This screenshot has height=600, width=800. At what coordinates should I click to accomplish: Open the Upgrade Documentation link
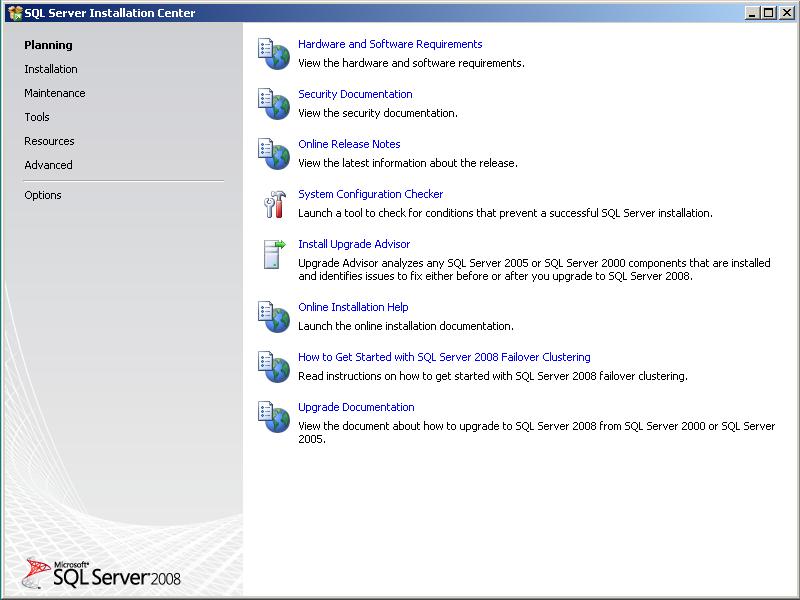click(356, 407)
